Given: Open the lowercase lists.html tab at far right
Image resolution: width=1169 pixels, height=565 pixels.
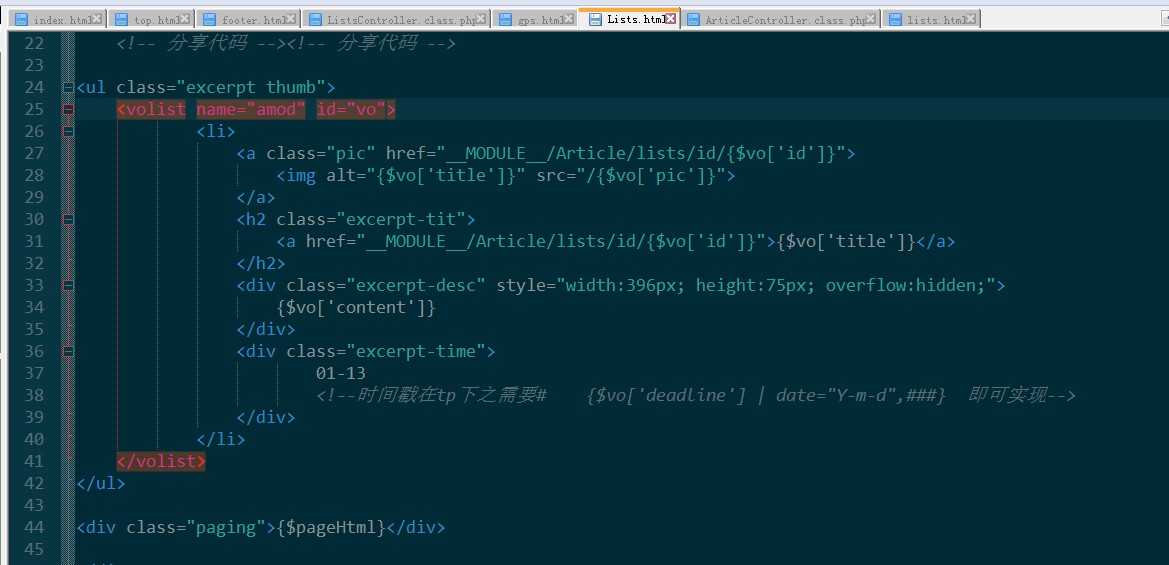Looking at the screenshot, I should tap(930, 20).
